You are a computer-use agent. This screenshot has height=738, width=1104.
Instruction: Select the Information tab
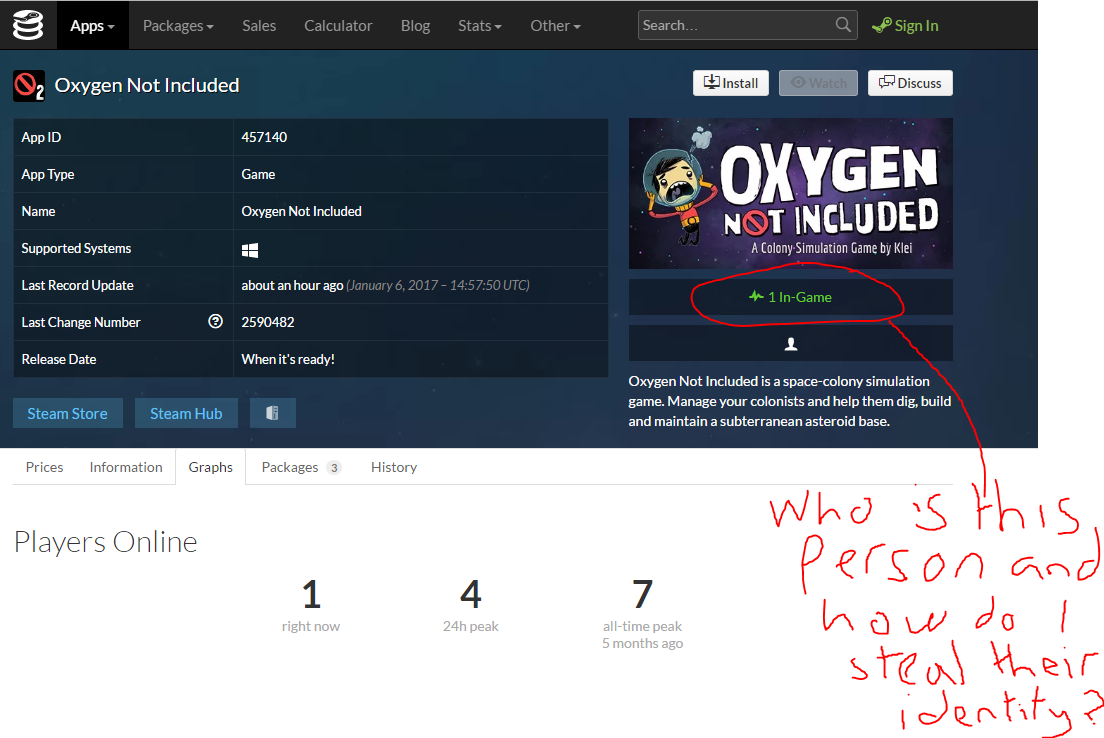coord(126,467)
